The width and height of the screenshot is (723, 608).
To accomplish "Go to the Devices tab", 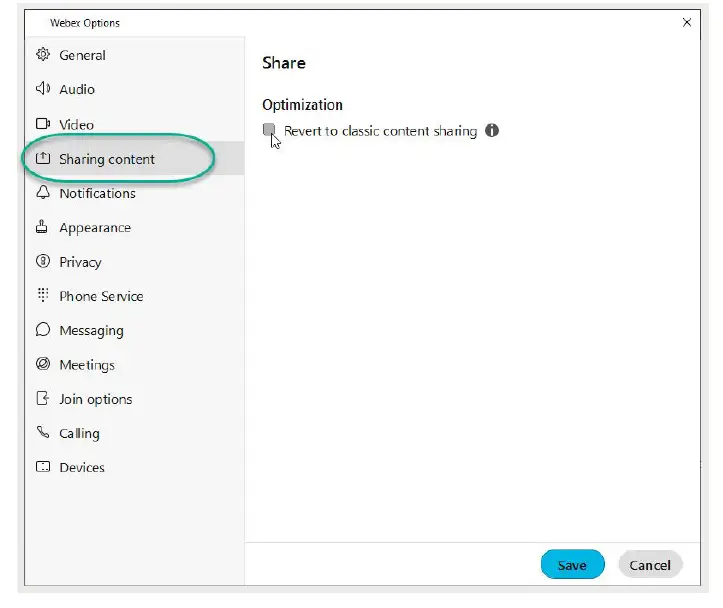I will coord(134,467).
